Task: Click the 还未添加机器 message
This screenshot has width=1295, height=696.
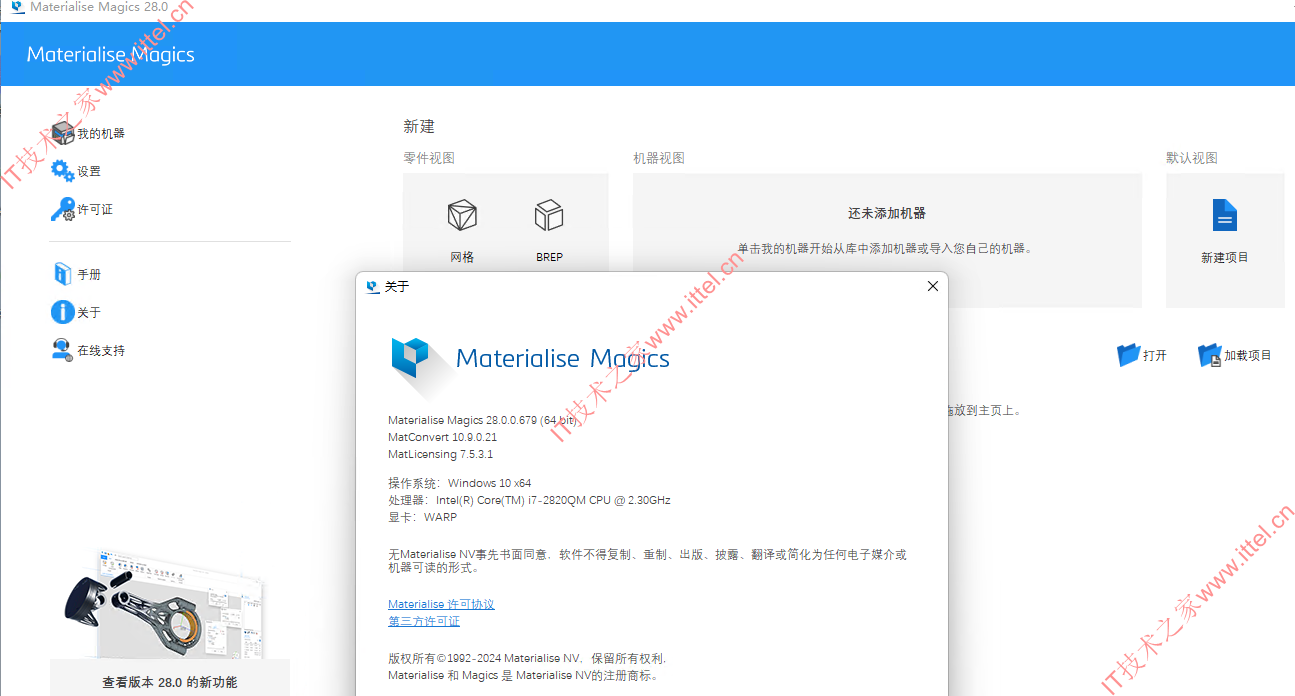Action: [x=887, y=213]
